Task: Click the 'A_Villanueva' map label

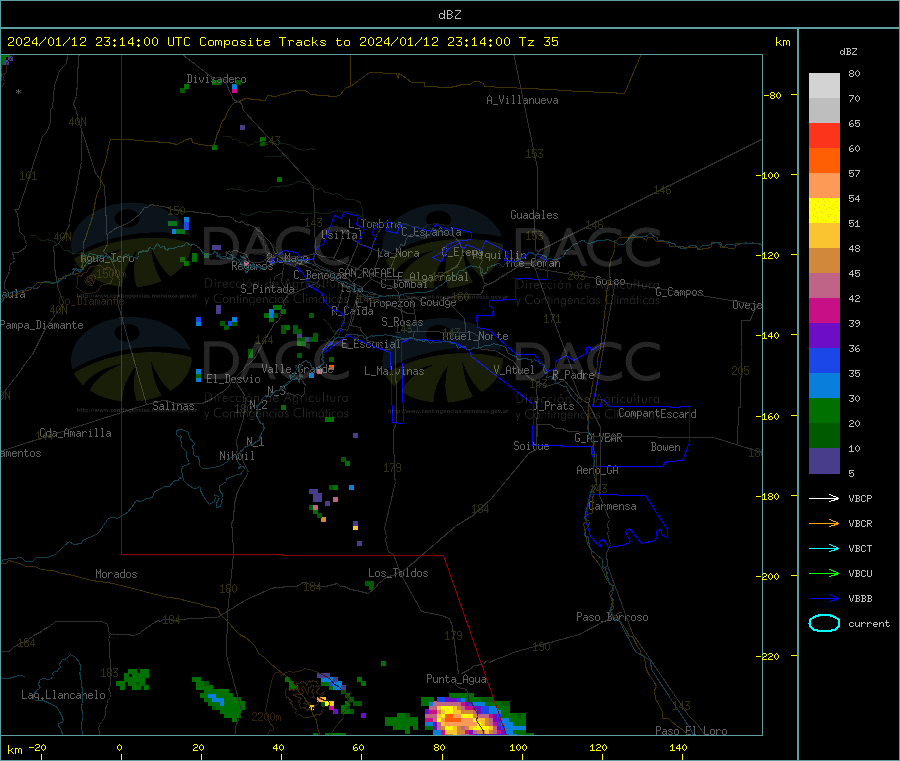Action: click(x=522, y=100)
